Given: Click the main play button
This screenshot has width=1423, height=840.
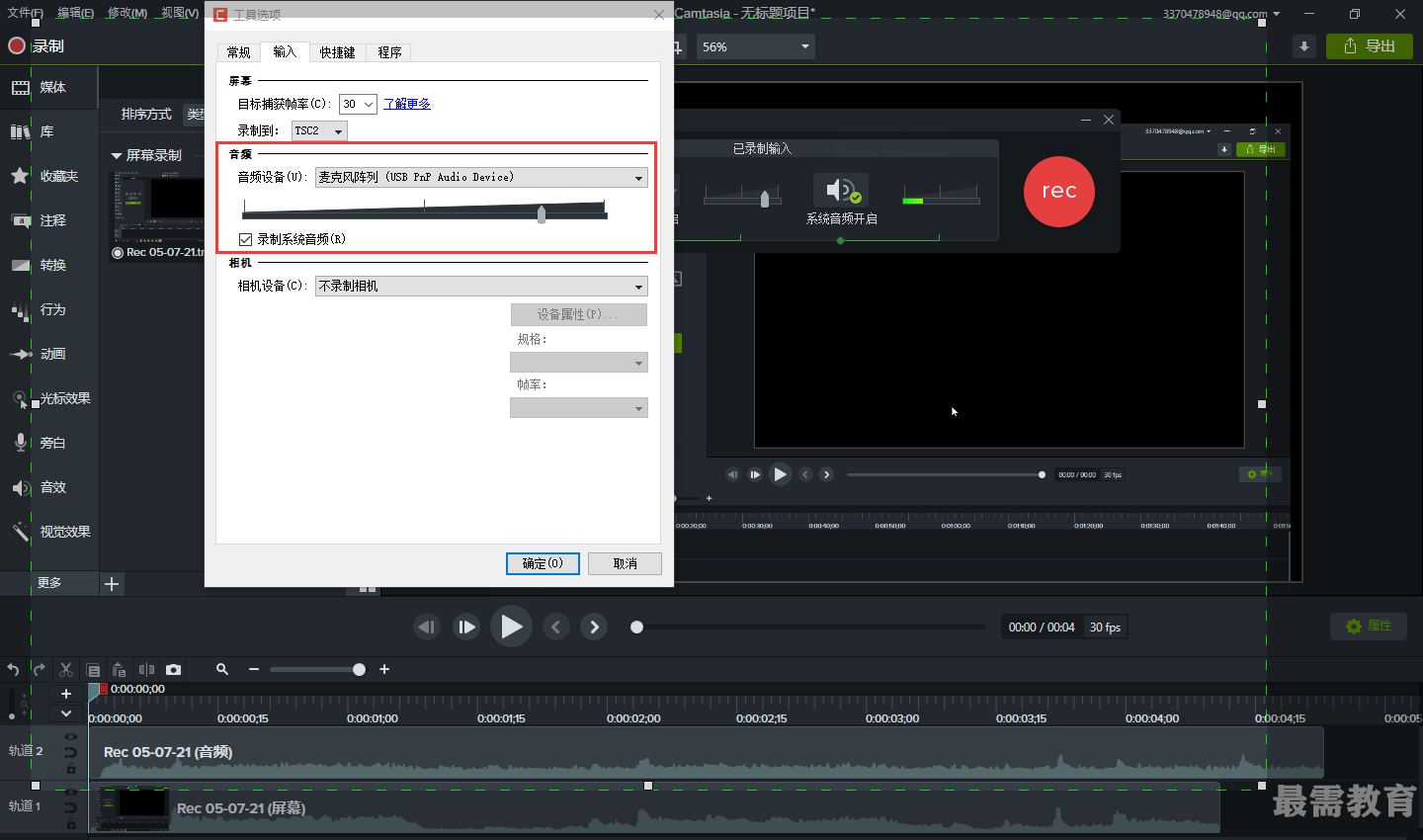Looking at the screenshot, I should point(511,627).
